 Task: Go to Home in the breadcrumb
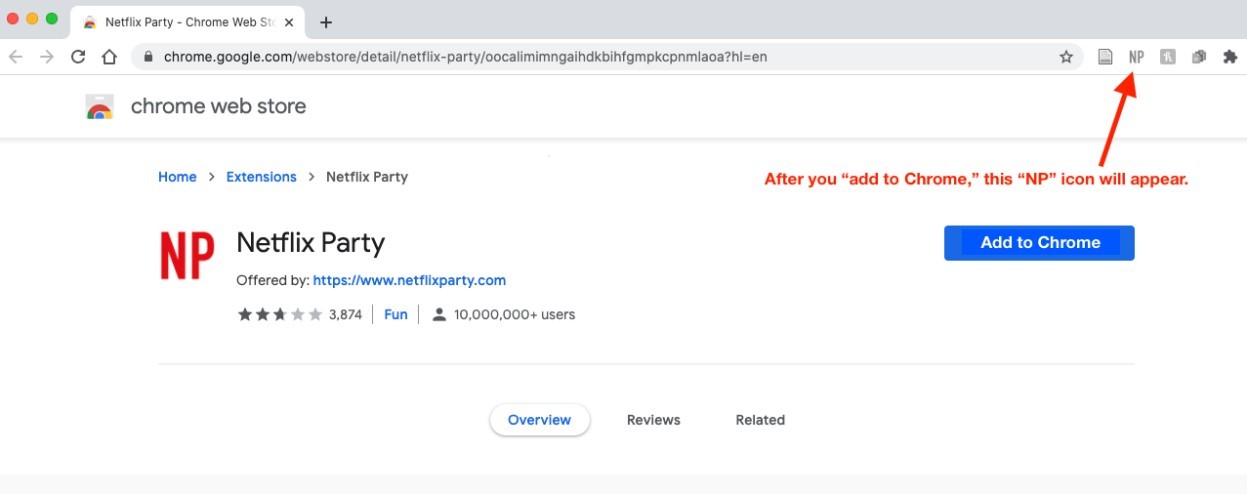coord(177,177)
